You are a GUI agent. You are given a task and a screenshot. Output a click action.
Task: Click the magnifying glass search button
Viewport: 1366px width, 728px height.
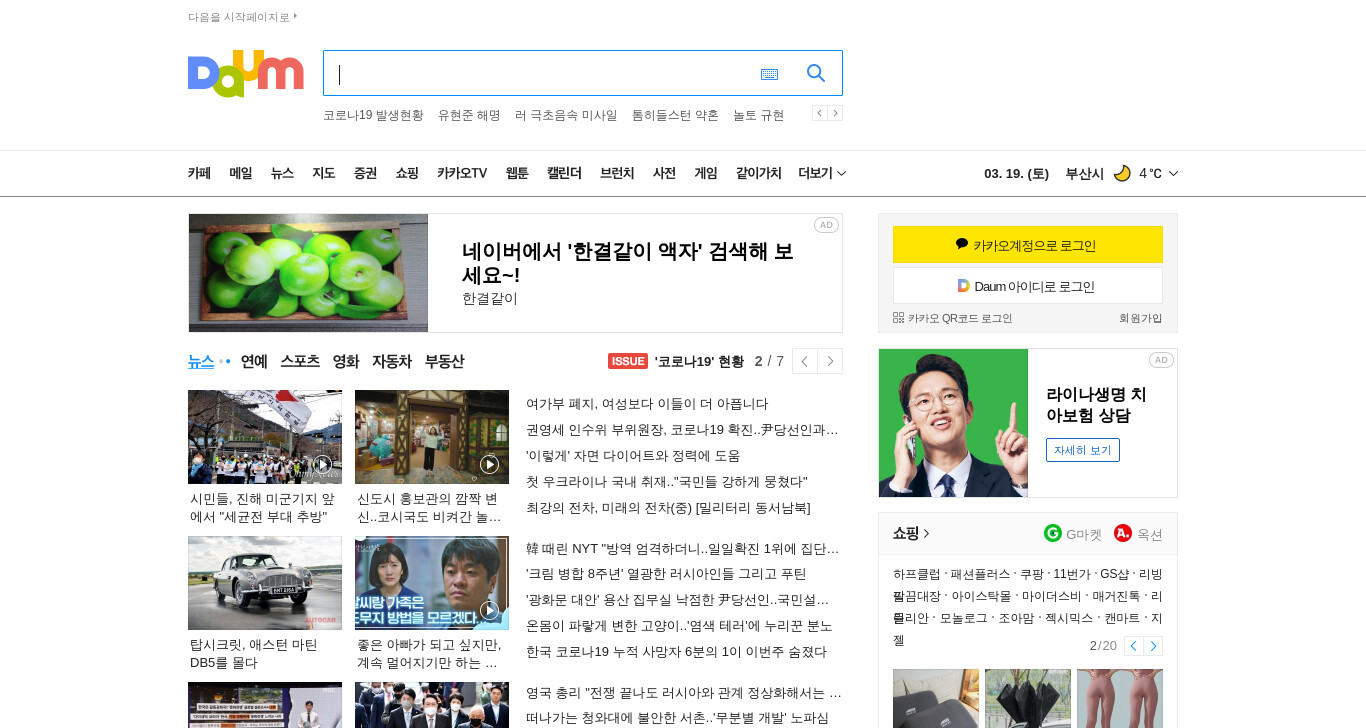point(816,73)
